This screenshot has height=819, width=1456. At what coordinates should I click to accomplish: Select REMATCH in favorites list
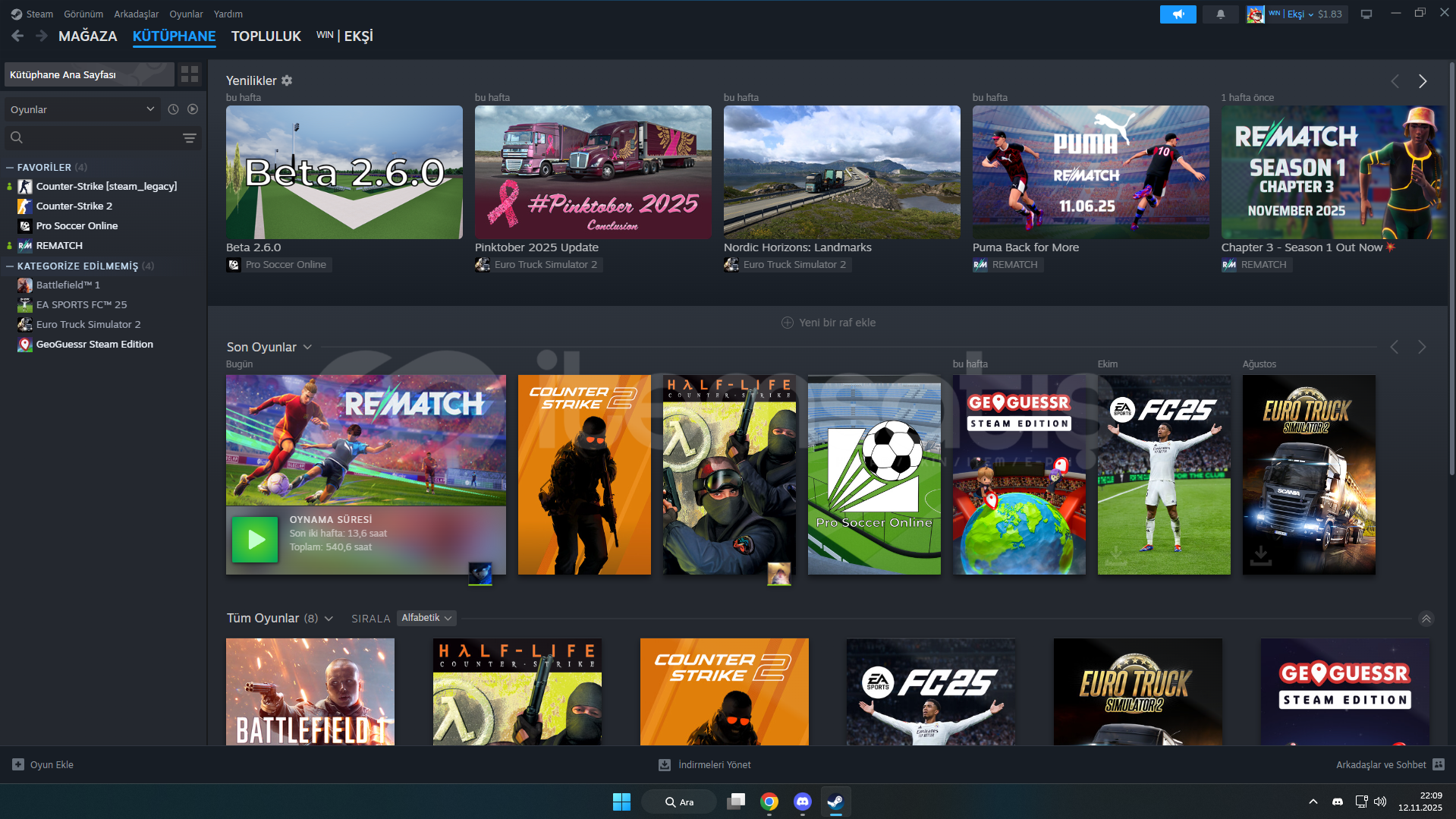pyautogui.click(x=59, y=245)
